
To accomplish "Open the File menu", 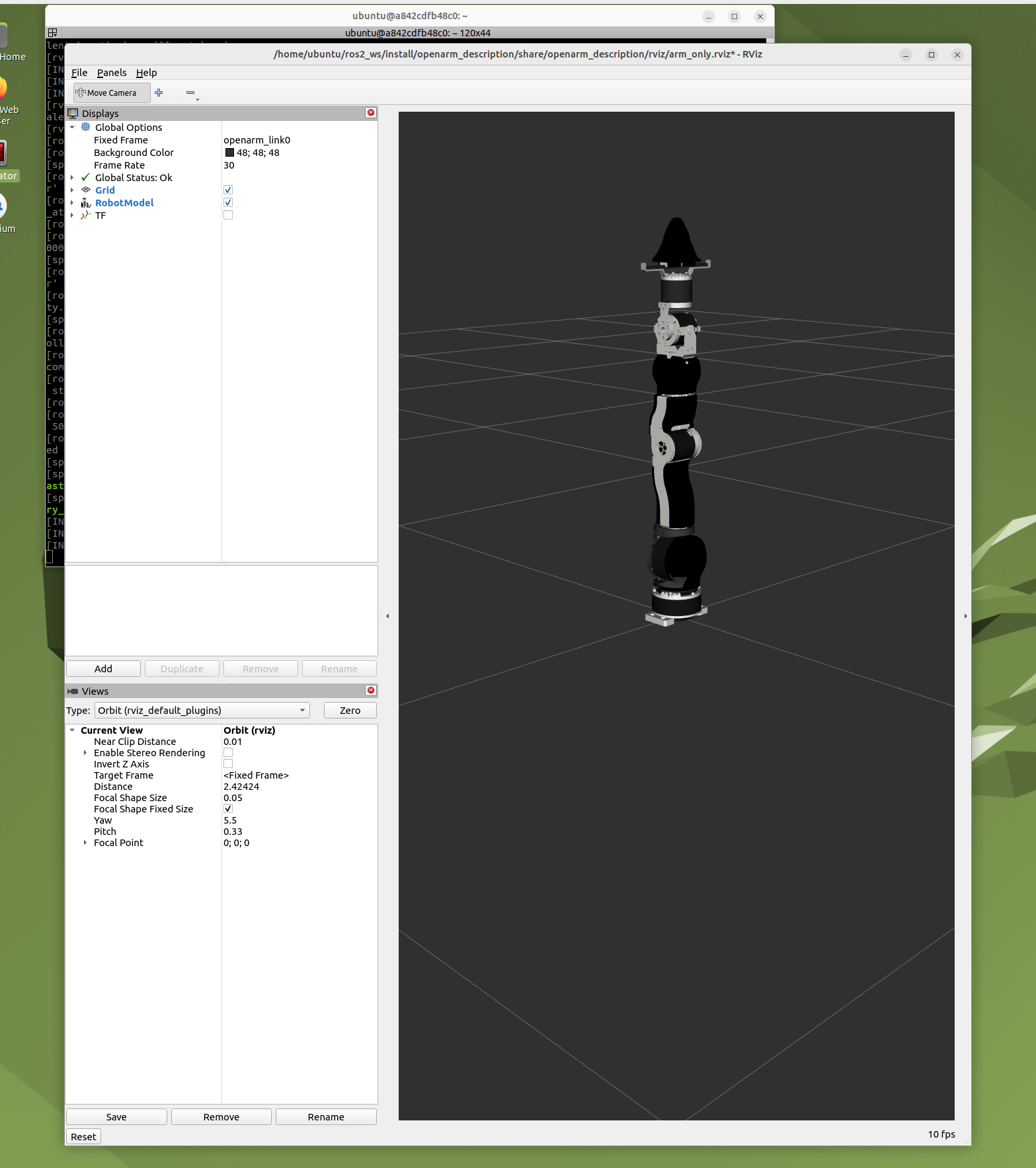I will (79, 73).
